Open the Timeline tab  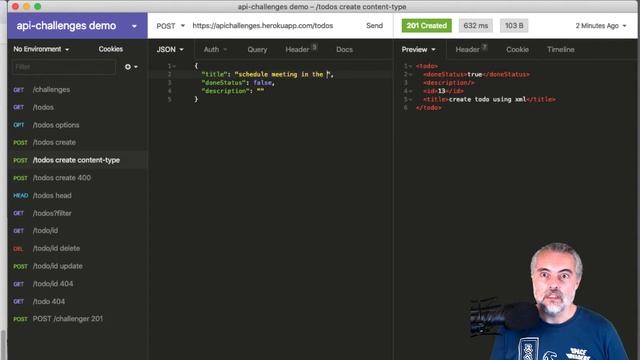(x=560, y=49)
